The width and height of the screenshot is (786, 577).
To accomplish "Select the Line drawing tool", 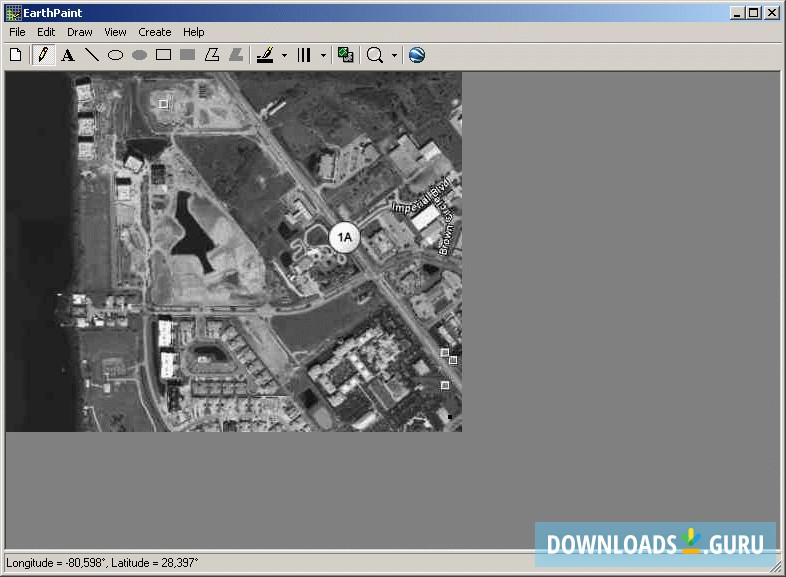I will tap(91, 55).
